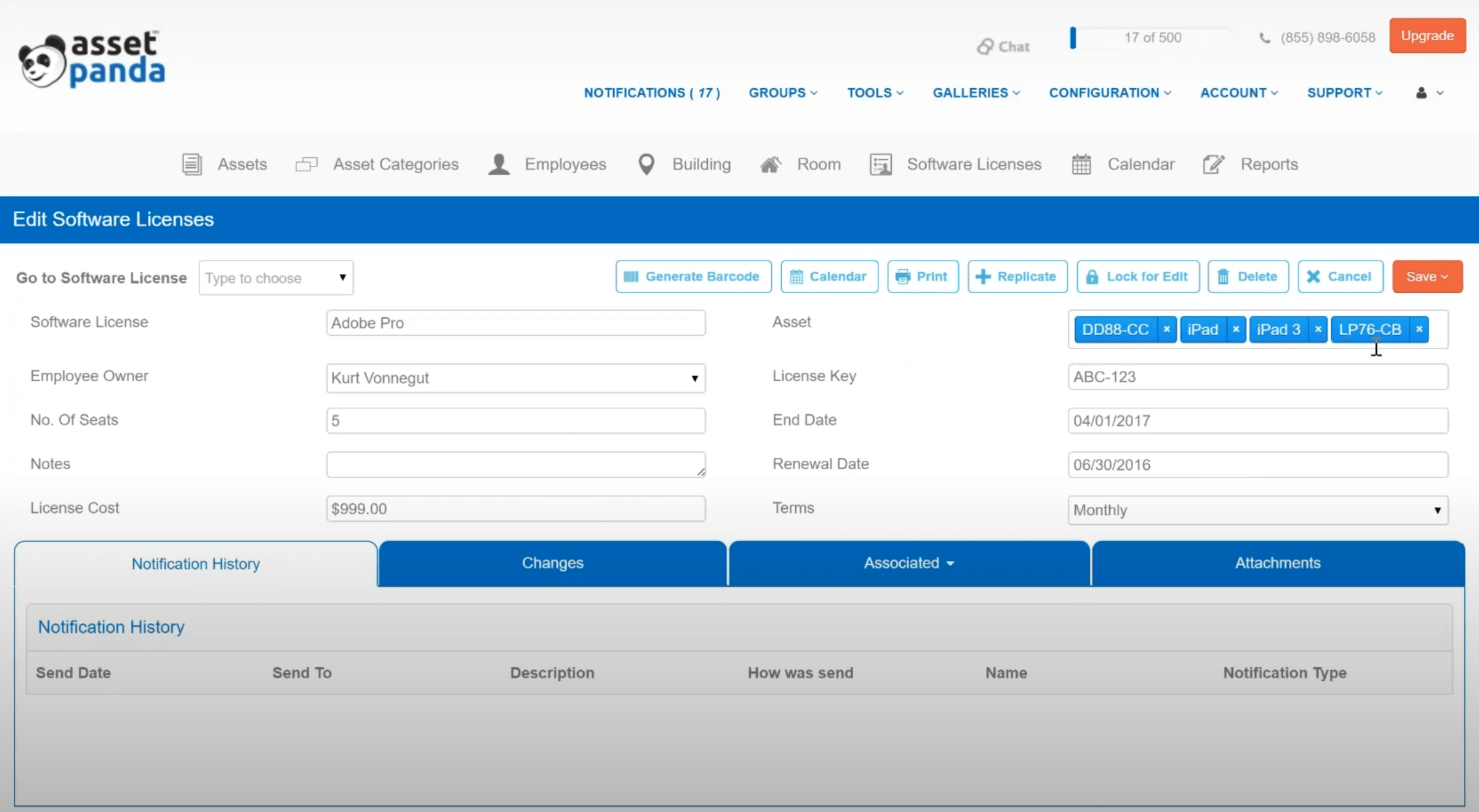Click the 17 of 500 usage bar
The height and width of the screenshot is (812, 1479).
tap(1152, 38)
